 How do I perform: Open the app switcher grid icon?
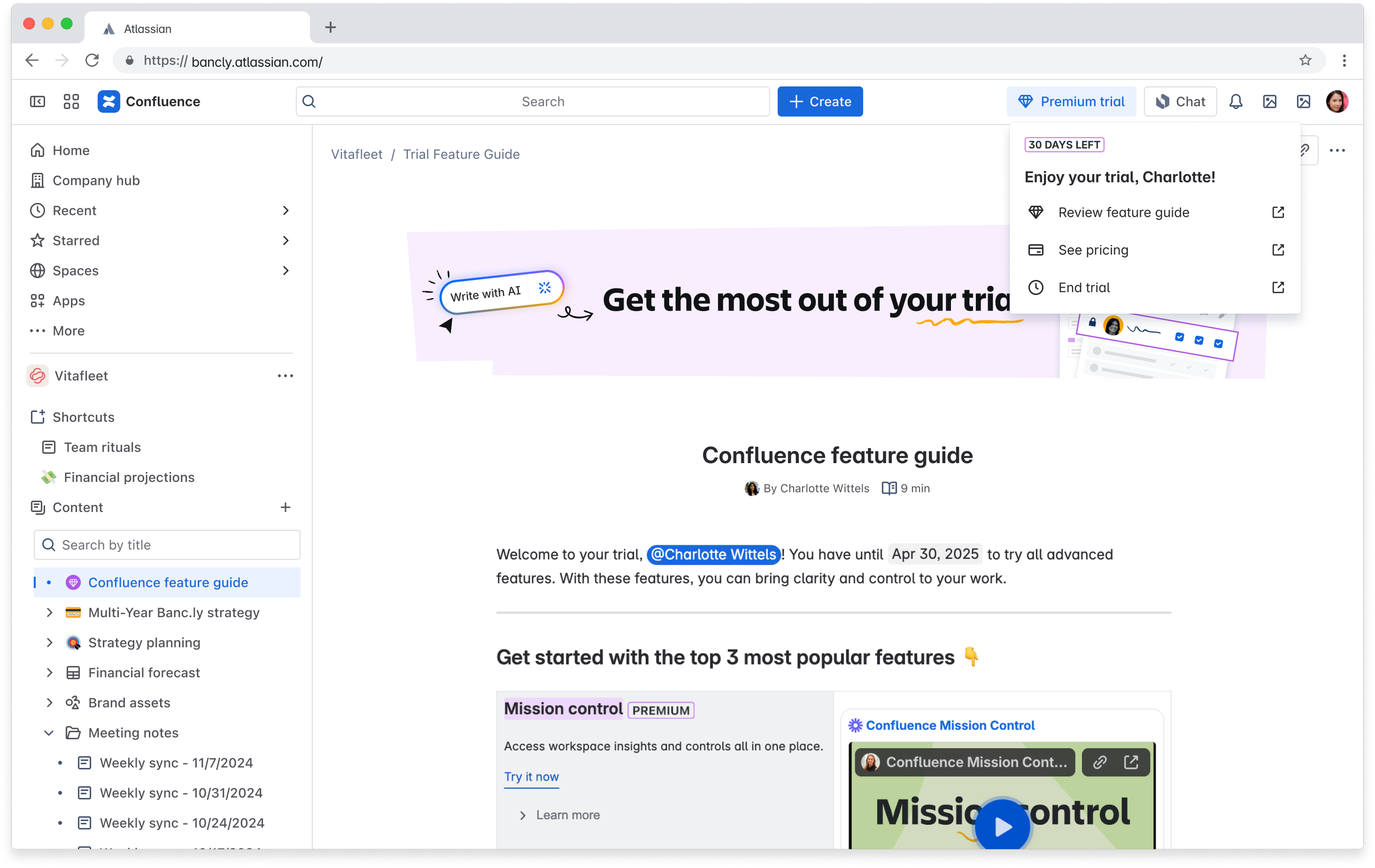[x=71, y=102]
